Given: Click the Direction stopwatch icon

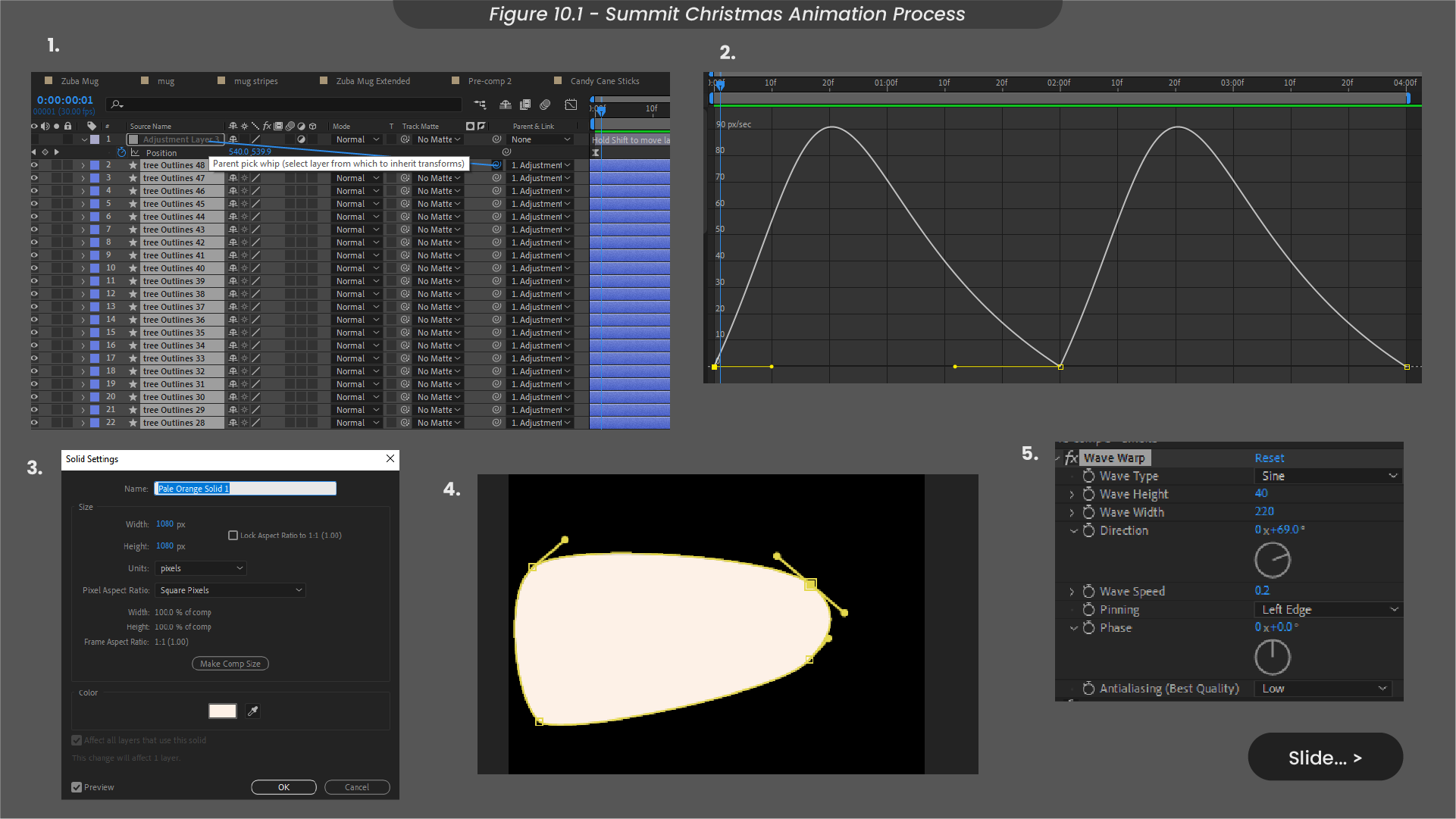Looking at the screenshot, I should (x=1088, y=530).
